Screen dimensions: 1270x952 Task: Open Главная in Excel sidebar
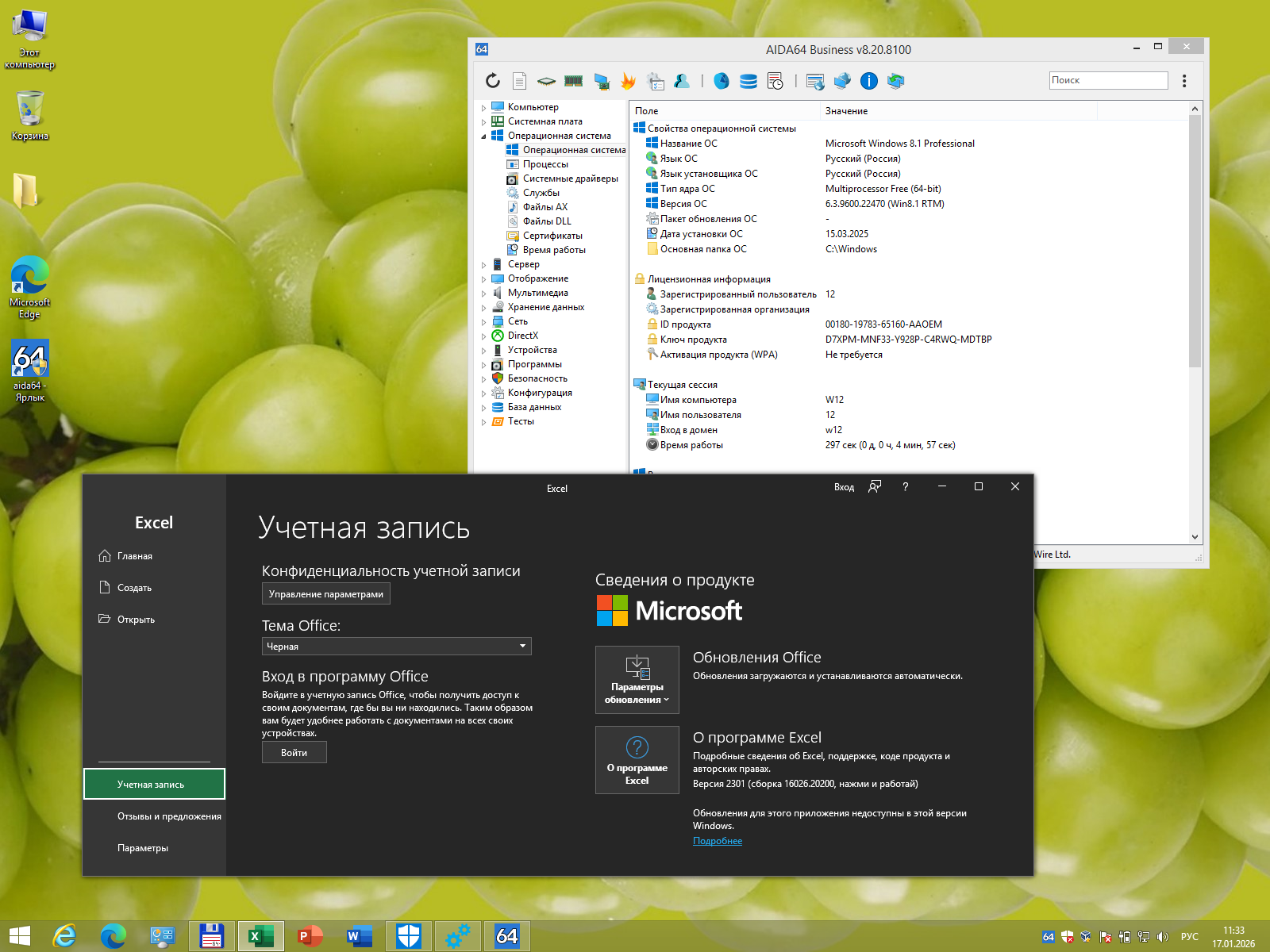point(135,556)
